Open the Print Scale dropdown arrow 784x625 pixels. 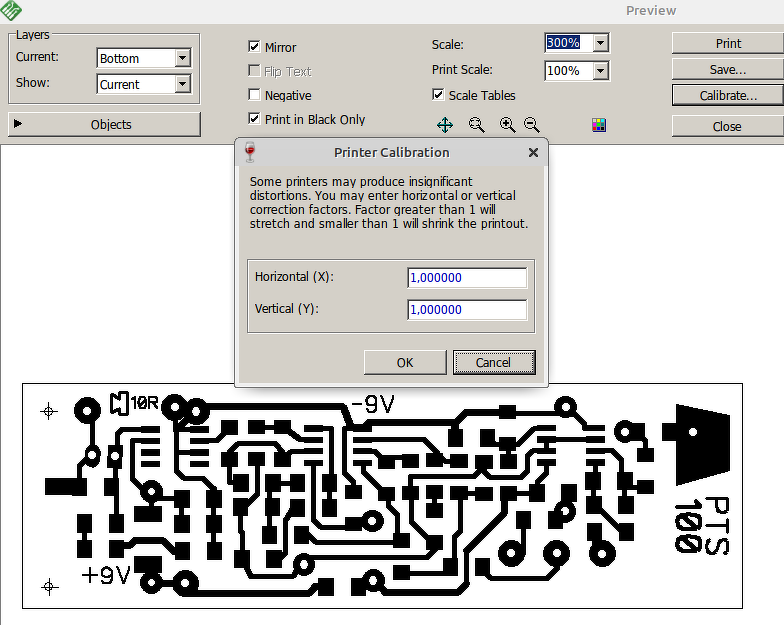[601, 70]
